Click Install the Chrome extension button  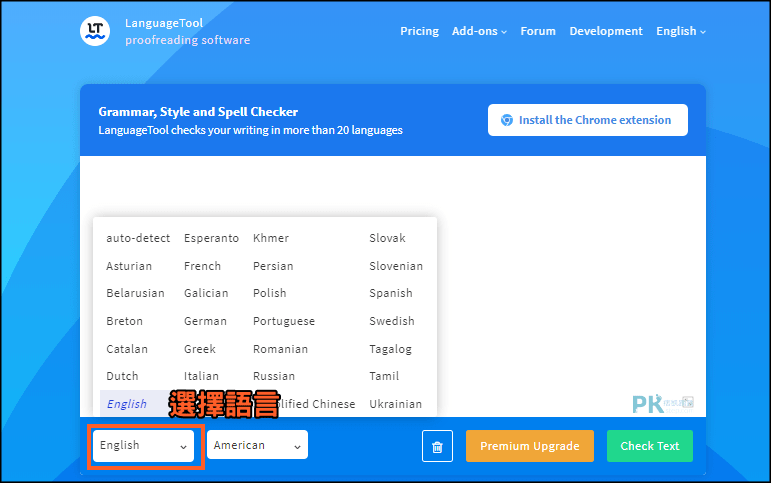click(x=588, y=120)
